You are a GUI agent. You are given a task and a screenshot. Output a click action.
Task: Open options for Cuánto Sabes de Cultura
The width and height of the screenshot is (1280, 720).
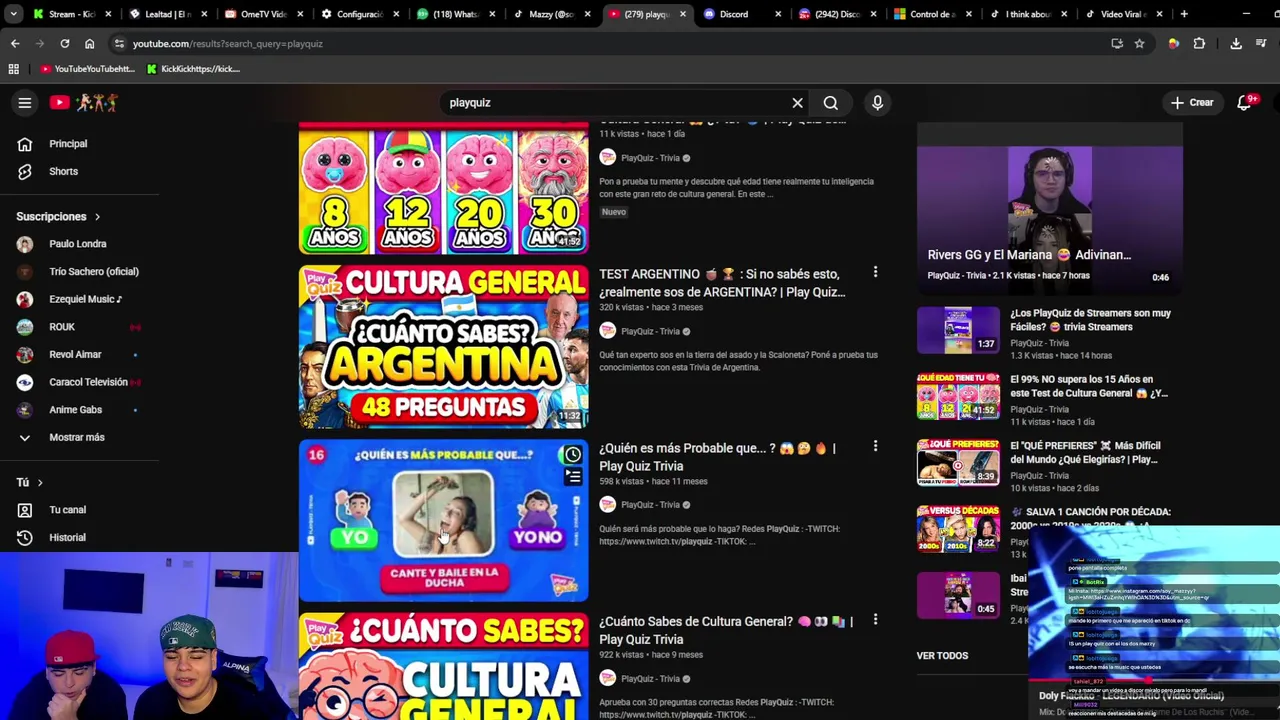pyautogui.click(x=875, y=620)
